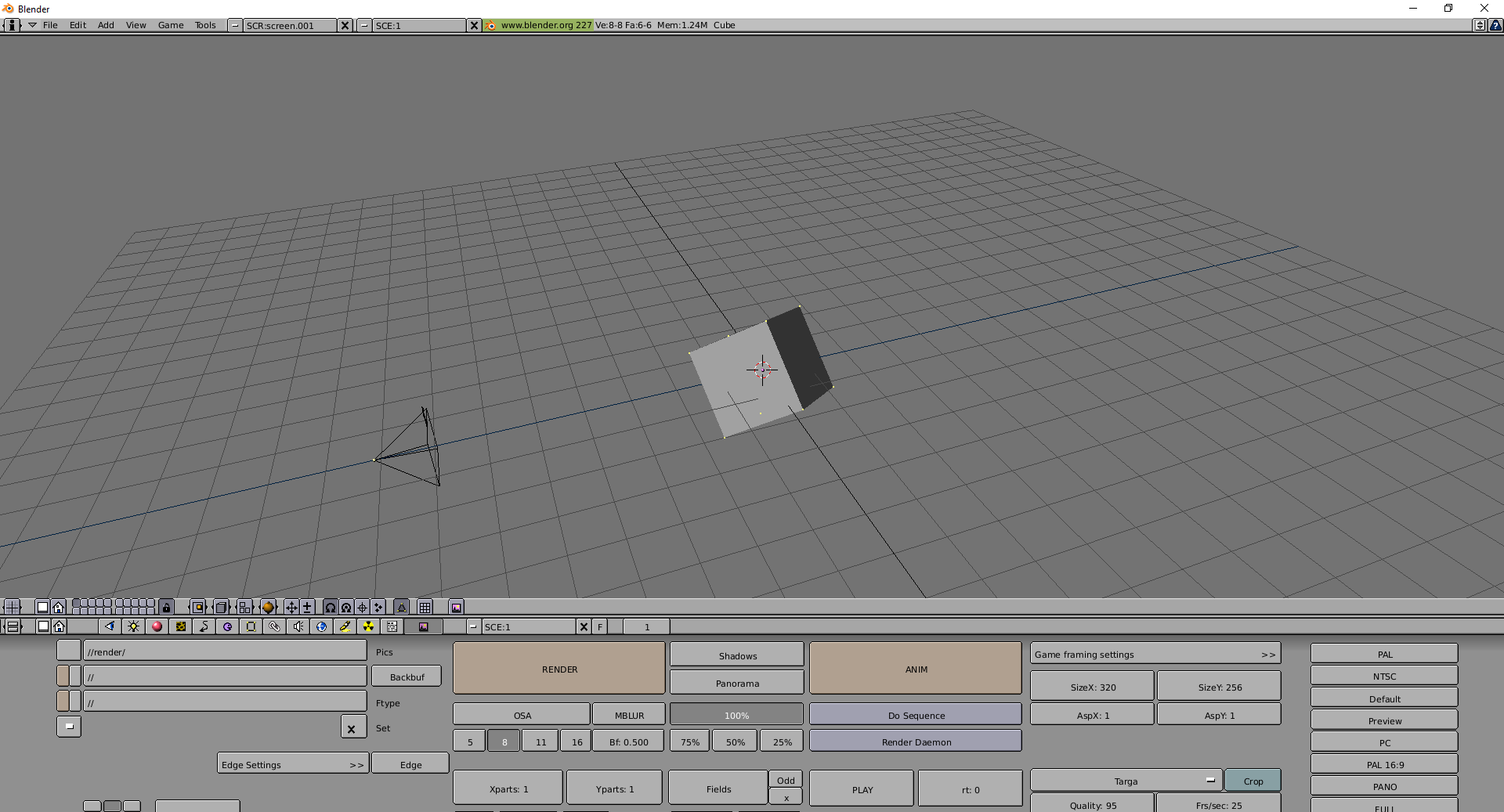Open World Buttons globe icon
Screen dimensions: 1504x812
321,626
